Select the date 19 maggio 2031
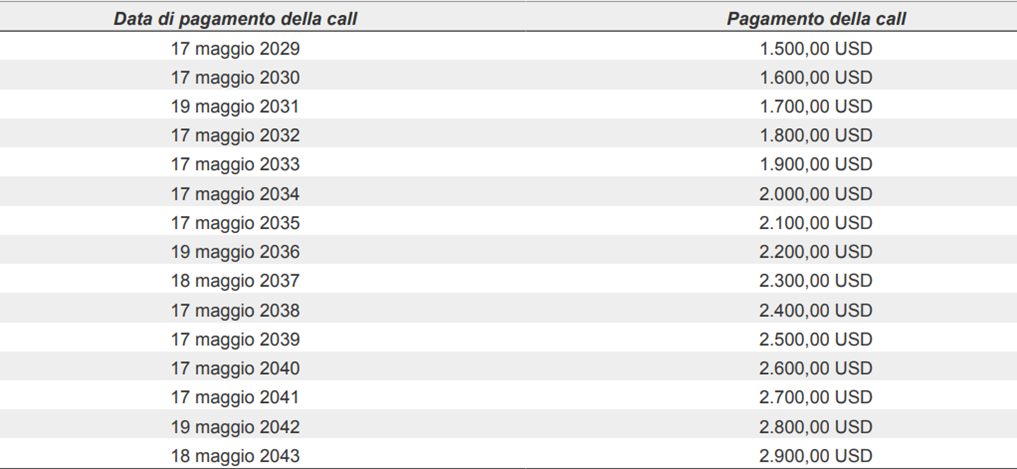This screenshot has height=469, width=1017. pos(235,106)
